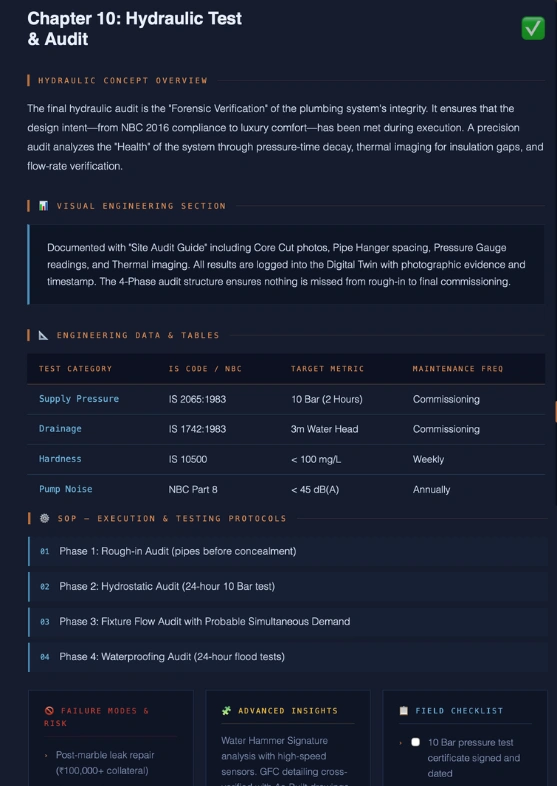
Task: Click the set-square icon next to Engineering Data & Tables
Action: [44, 335]
